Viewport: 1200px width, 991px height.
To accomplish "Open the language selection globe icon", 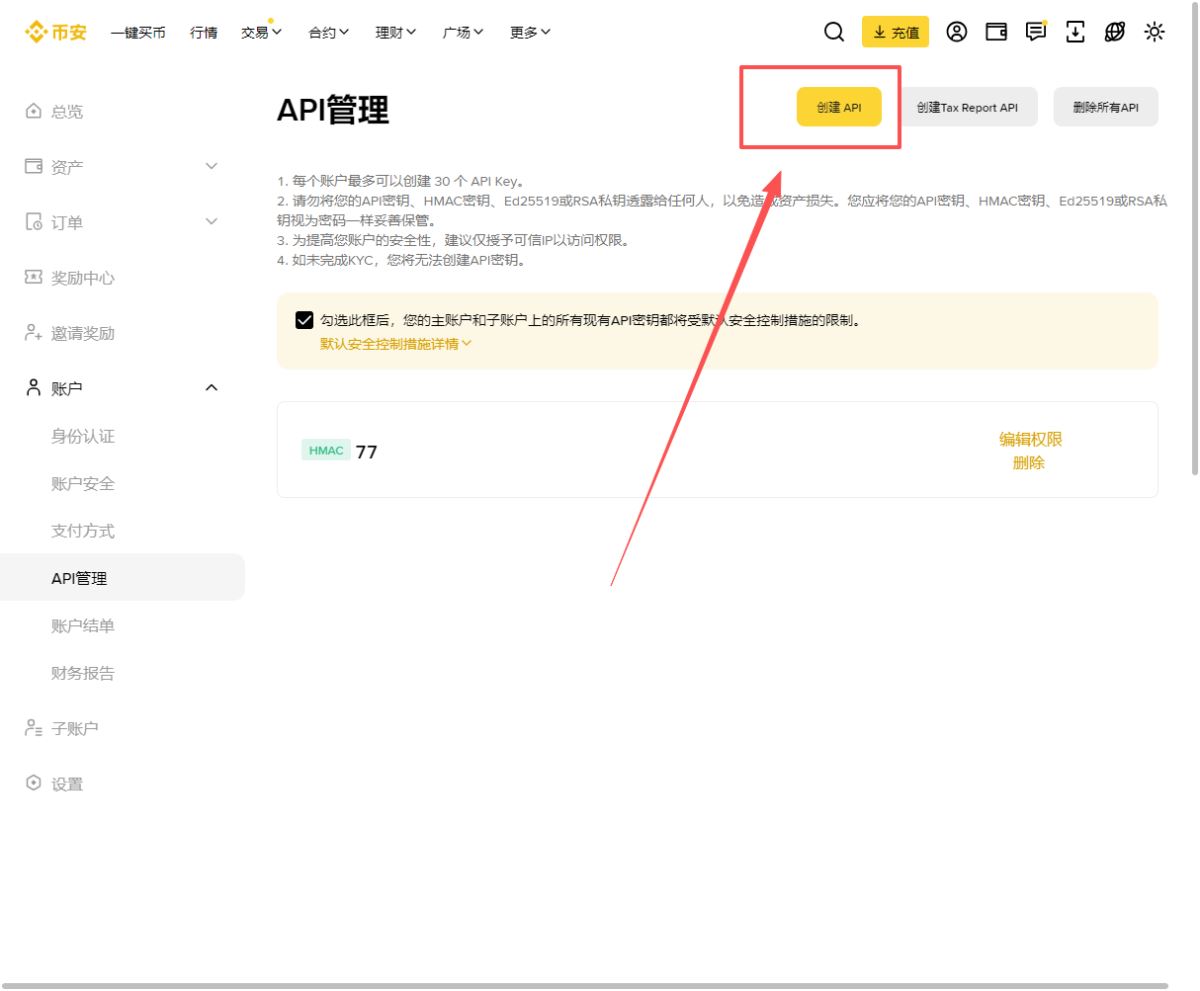I will pyautogui.click(x=1113, y=32).
